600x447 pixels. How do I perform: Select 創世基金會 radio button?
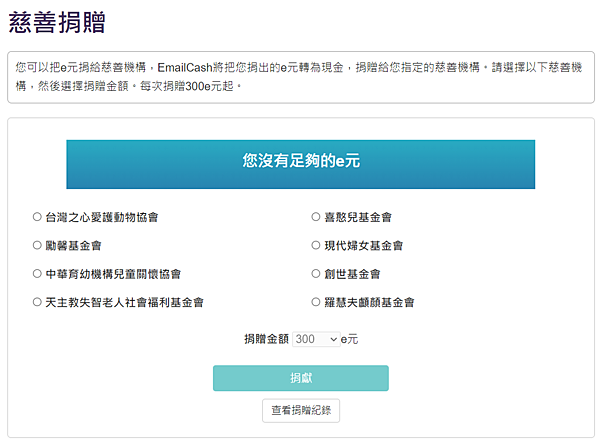[x=316, y=274]
